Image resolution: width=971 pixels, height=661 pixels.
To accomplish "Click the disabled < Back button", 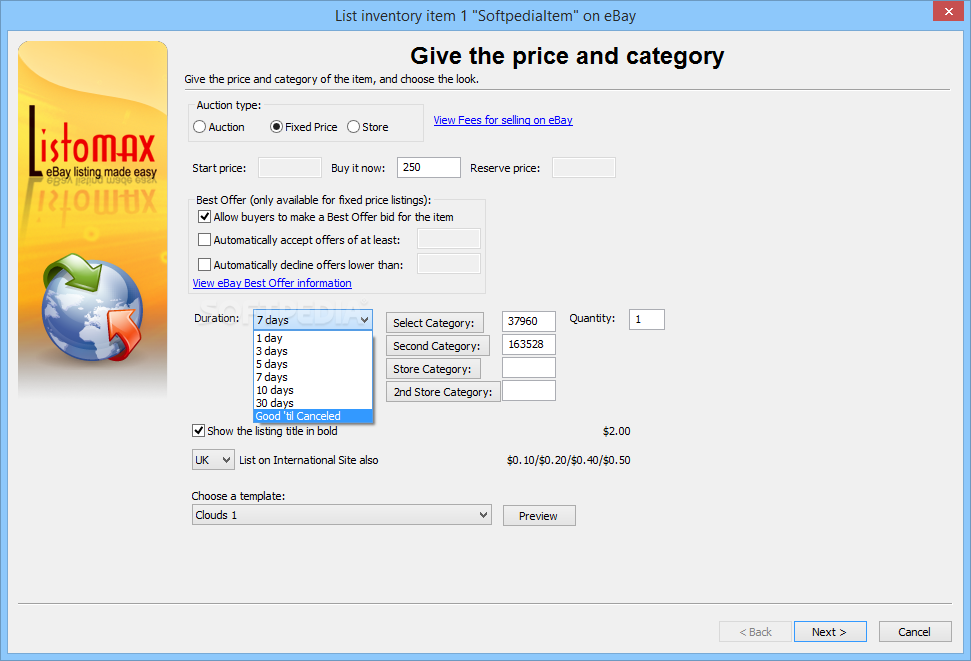I will (755, 632).
